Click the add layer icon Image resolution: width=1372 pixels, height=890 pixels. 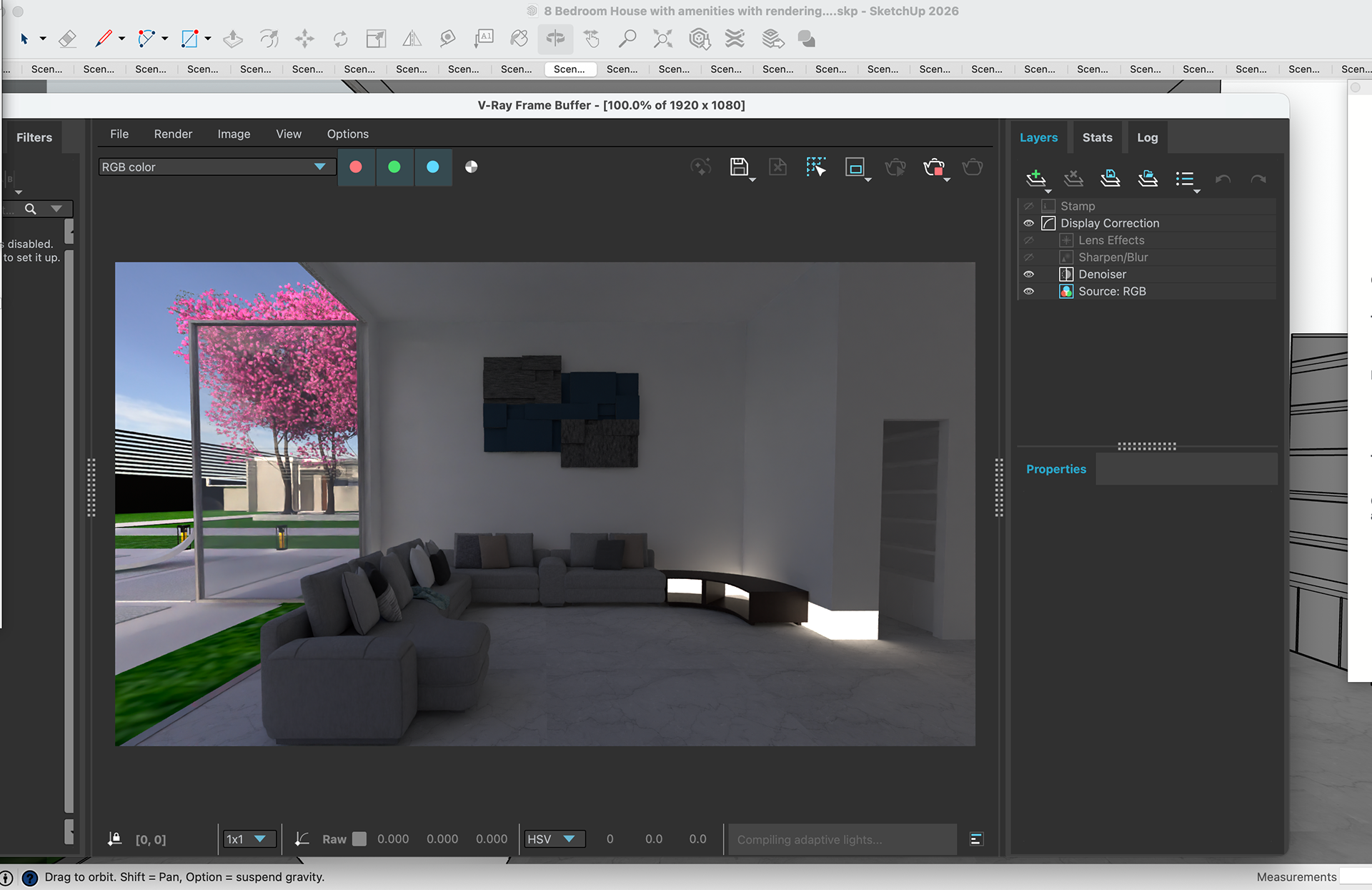(1035, 178)
